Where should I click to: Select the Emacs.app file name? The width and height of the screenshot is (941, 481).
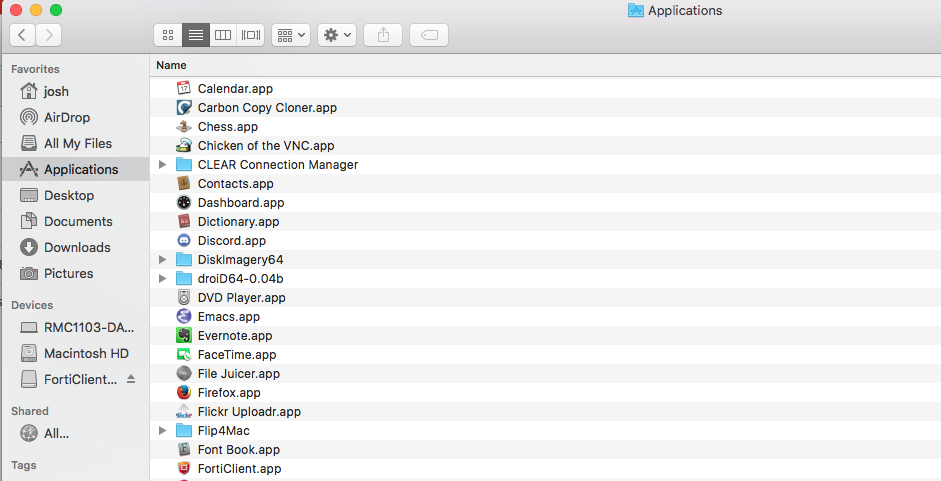(229, 316)
